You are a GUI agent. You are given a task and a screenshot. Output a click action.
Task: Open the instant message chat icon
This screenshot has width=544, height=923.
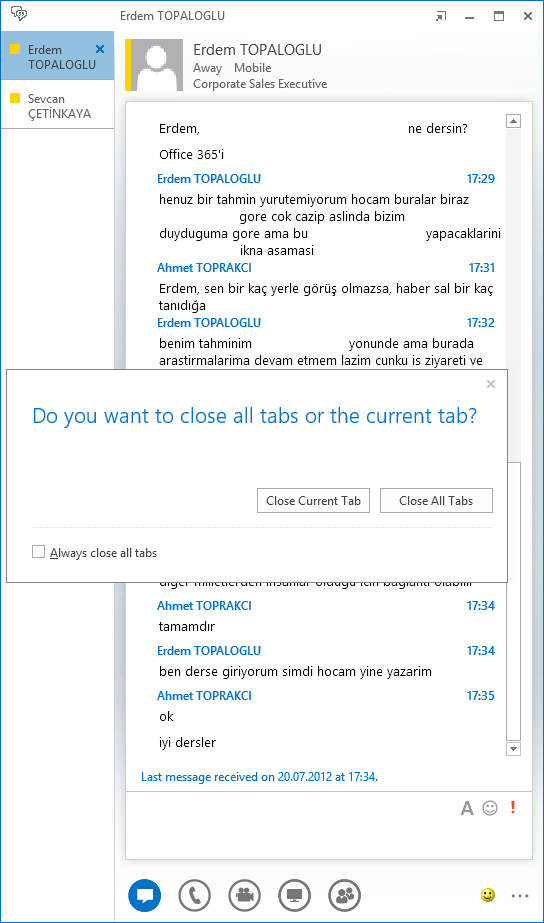[144, 895]
